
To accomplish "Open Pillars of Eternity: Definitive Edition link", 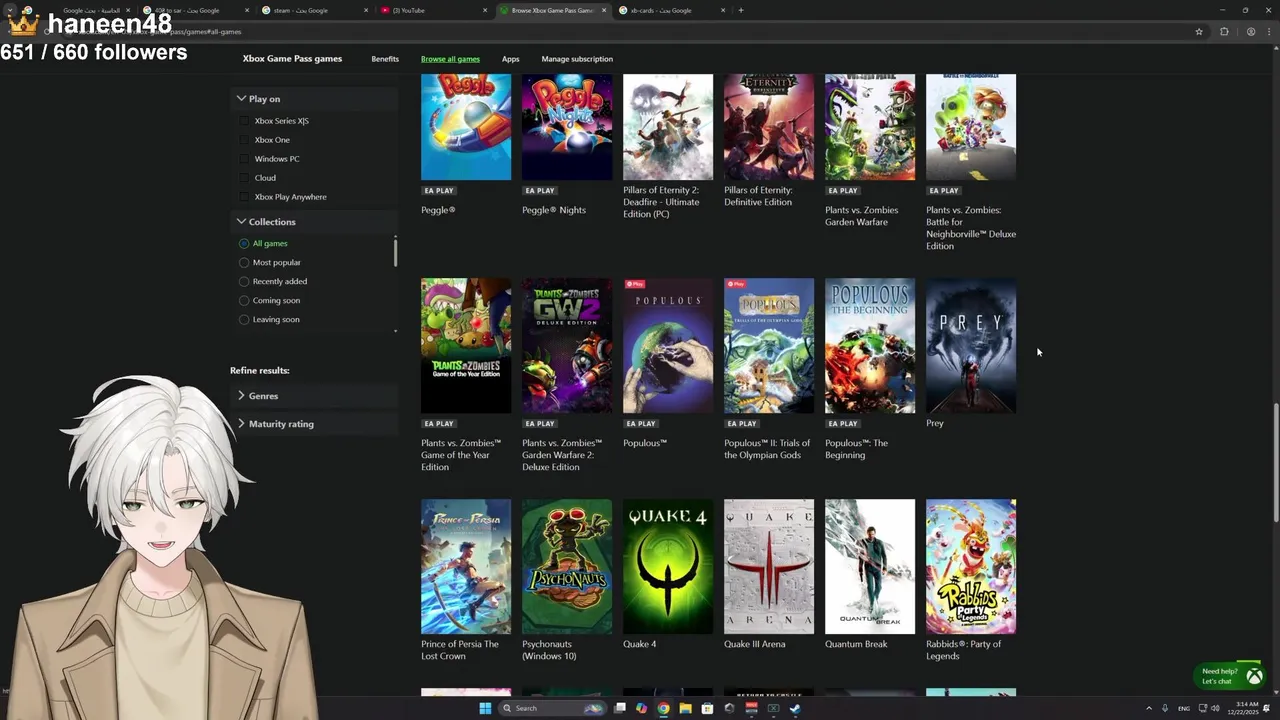I will tap(758, 196).
